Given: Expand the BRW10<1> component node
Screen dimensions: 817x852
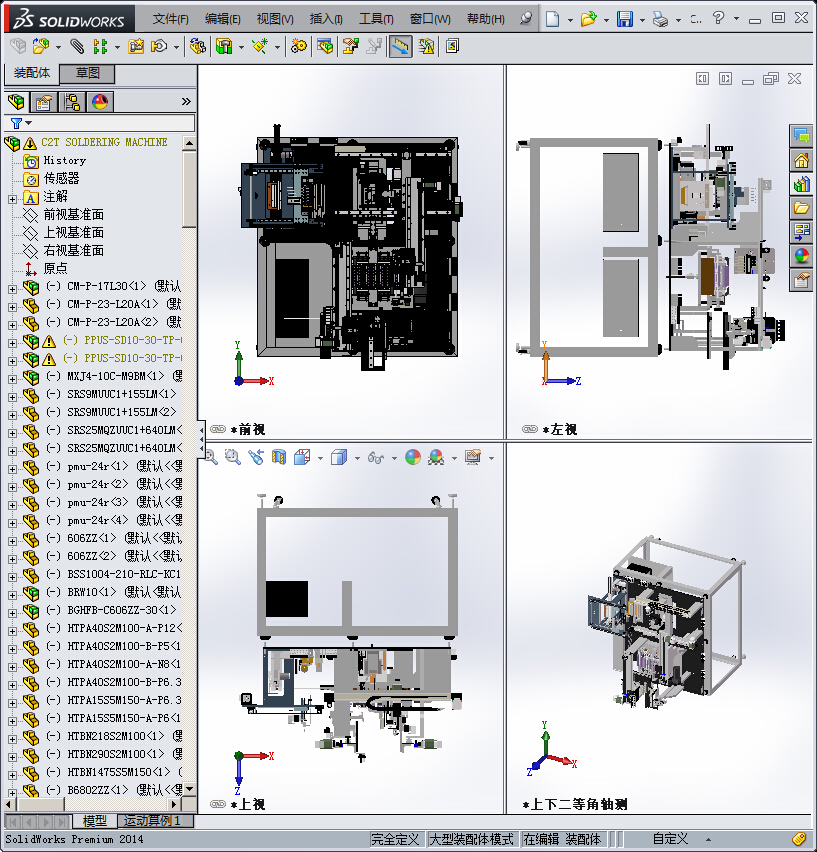Looking at the screenshot, I should pos(12,594).
